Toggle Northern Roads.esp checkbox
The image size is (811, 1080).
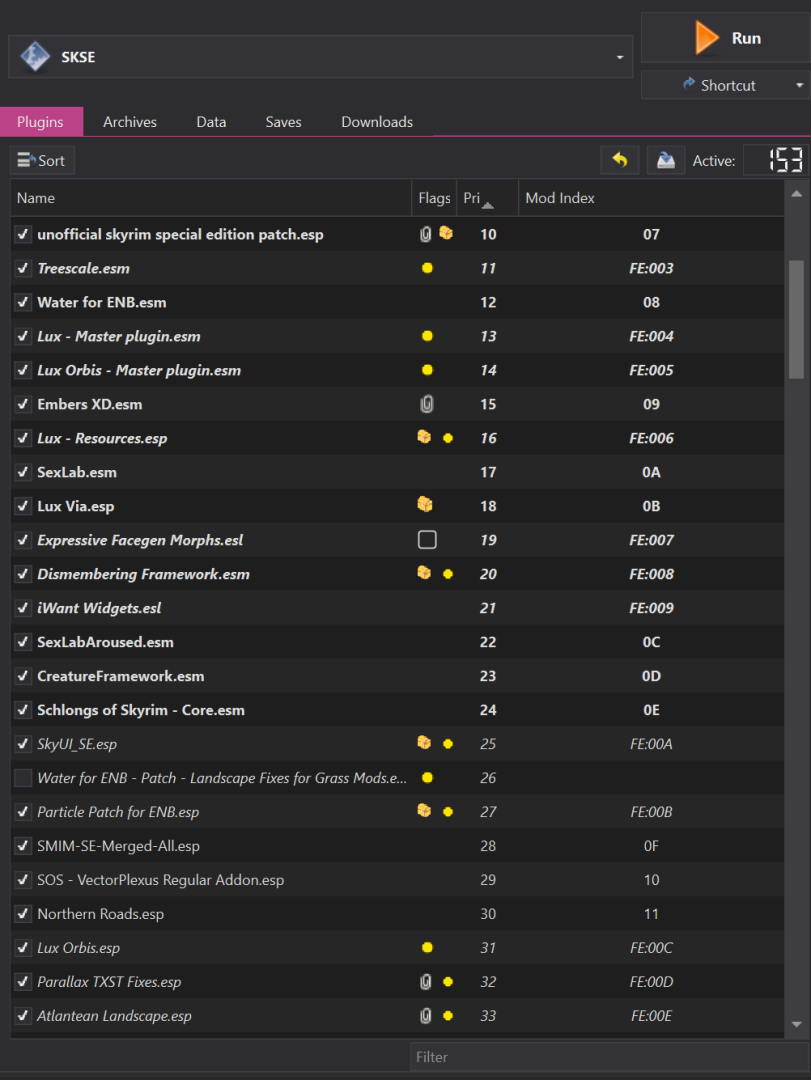pyautogui.click(x=23, y=913)
